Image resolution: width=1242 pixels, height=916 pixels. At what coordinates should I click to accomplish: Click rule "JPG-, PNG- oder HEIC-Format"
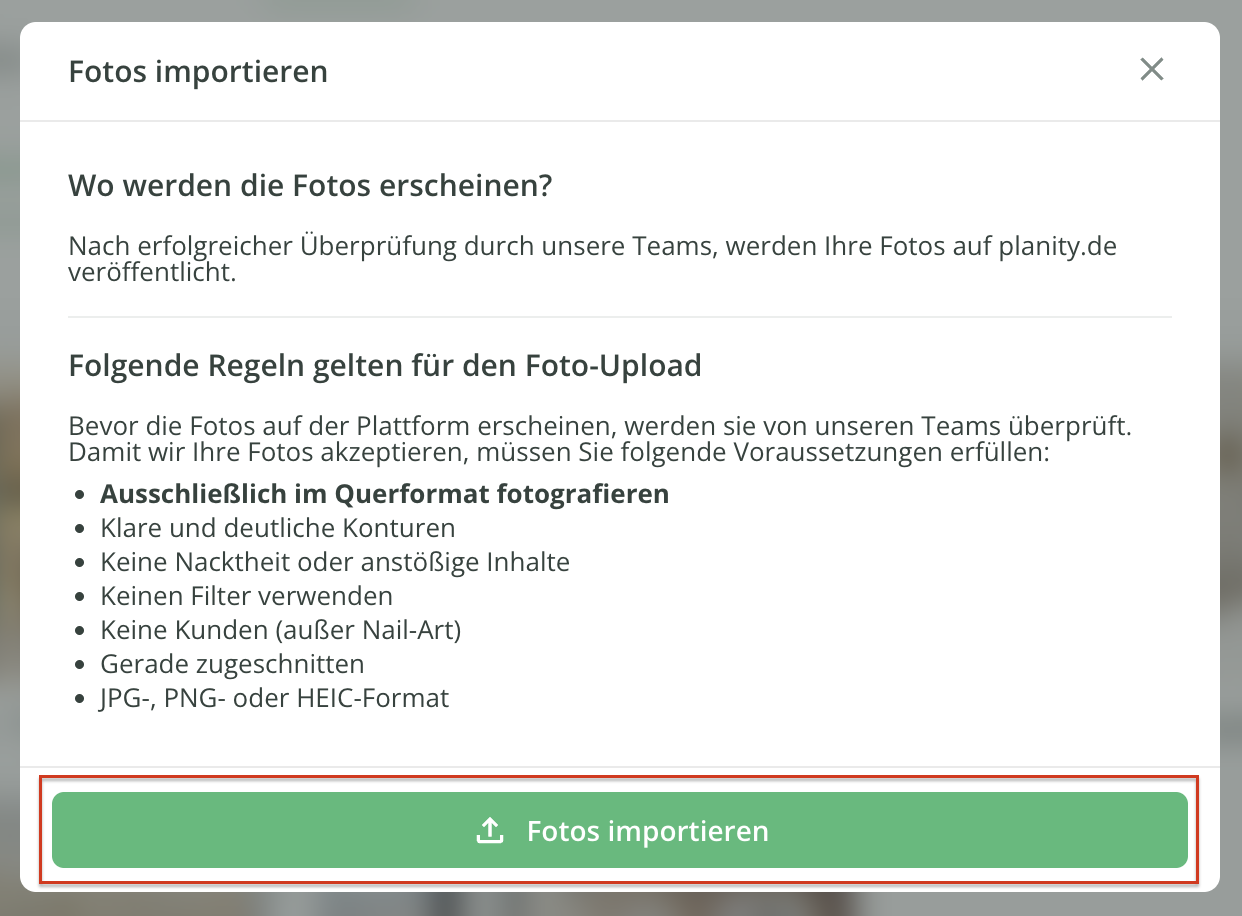click(x=274, y=698)
